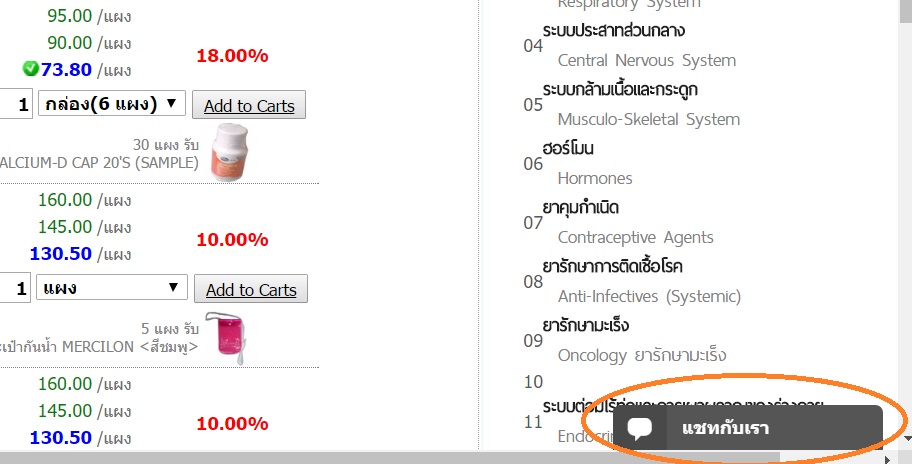Viewport: 912px width, 464px height.
Task: Open the pink Mercilon bag image
Action: 225,337
